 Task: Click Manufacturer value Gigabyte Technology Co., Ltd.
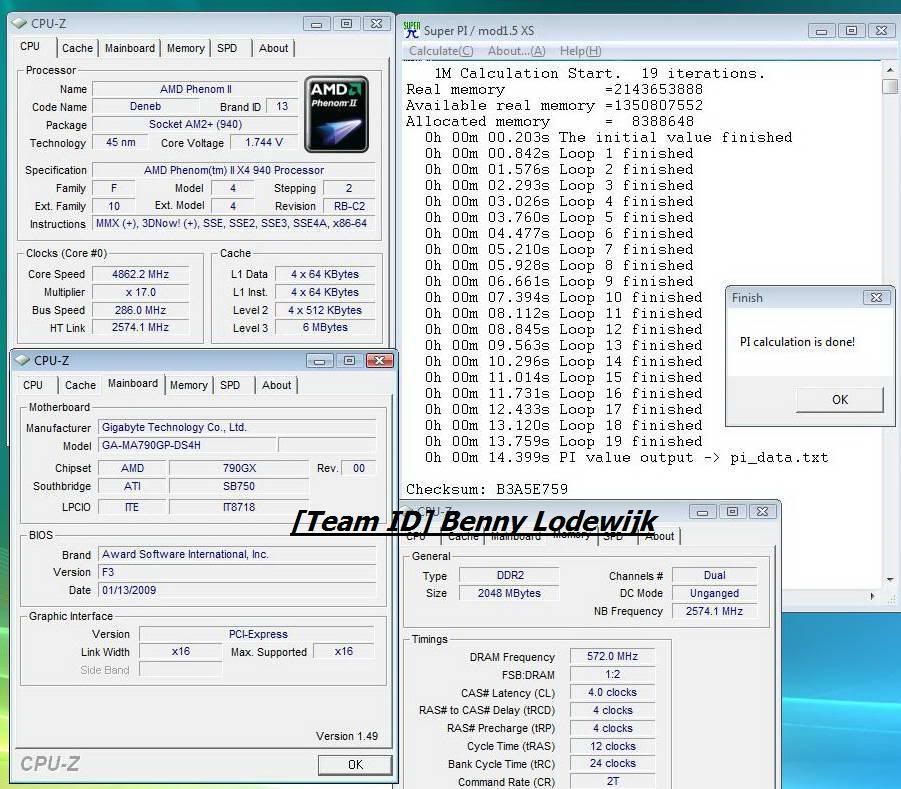(x=237, y=427)
